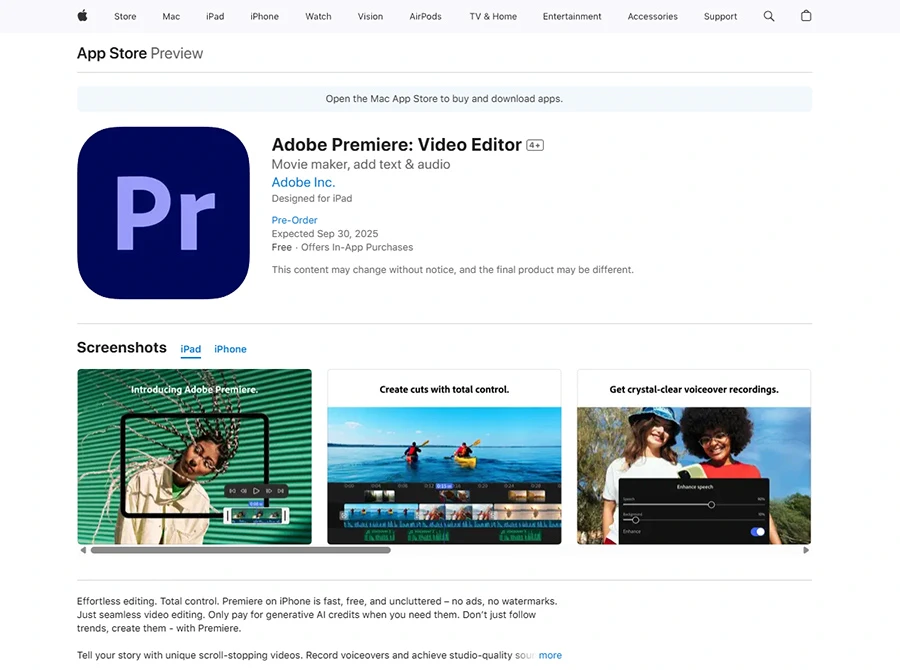Click the skip-to-end icon in the playback controls
Image resolution: width=900 pixels, height=670 pixels.
point(281,491)
